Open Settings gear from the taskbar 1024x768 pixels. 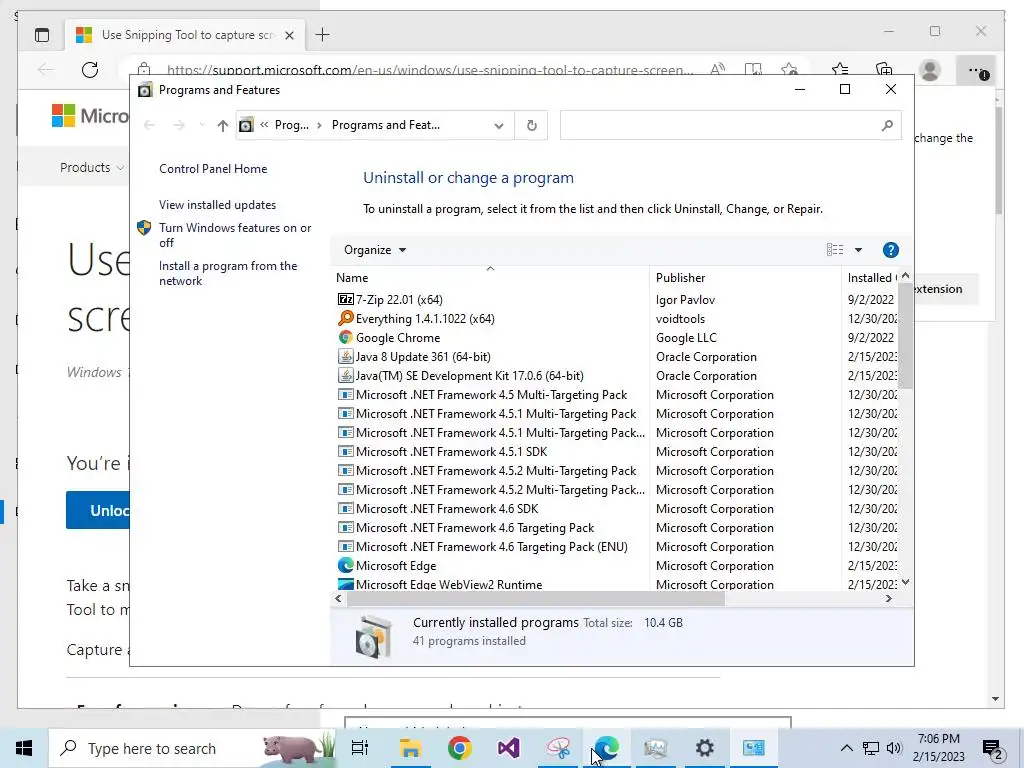click(704, 748)
